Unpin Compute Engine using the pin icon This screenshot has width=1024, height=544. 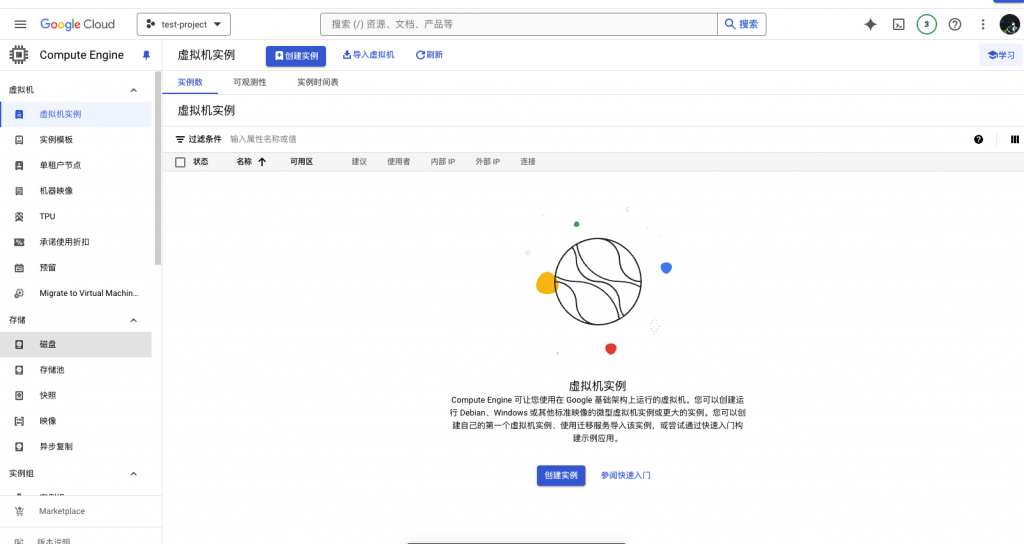point(146,56)
